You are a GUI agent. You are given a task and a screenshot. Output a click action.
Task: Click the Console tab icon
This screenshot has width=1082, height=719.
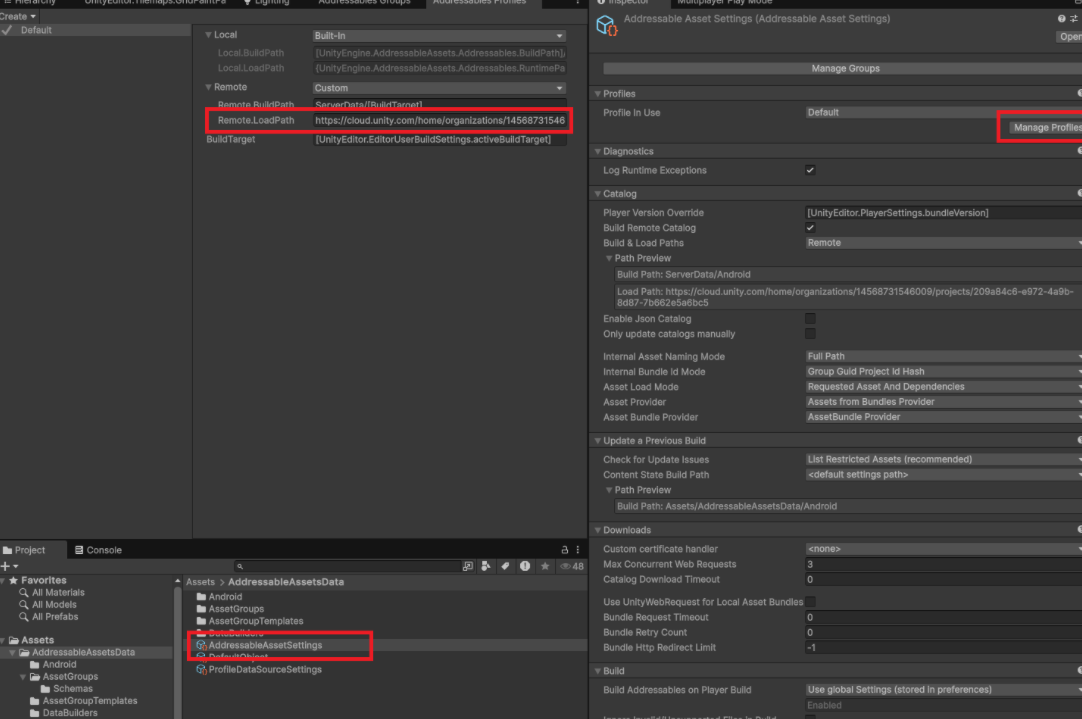(x=79, y=550)
